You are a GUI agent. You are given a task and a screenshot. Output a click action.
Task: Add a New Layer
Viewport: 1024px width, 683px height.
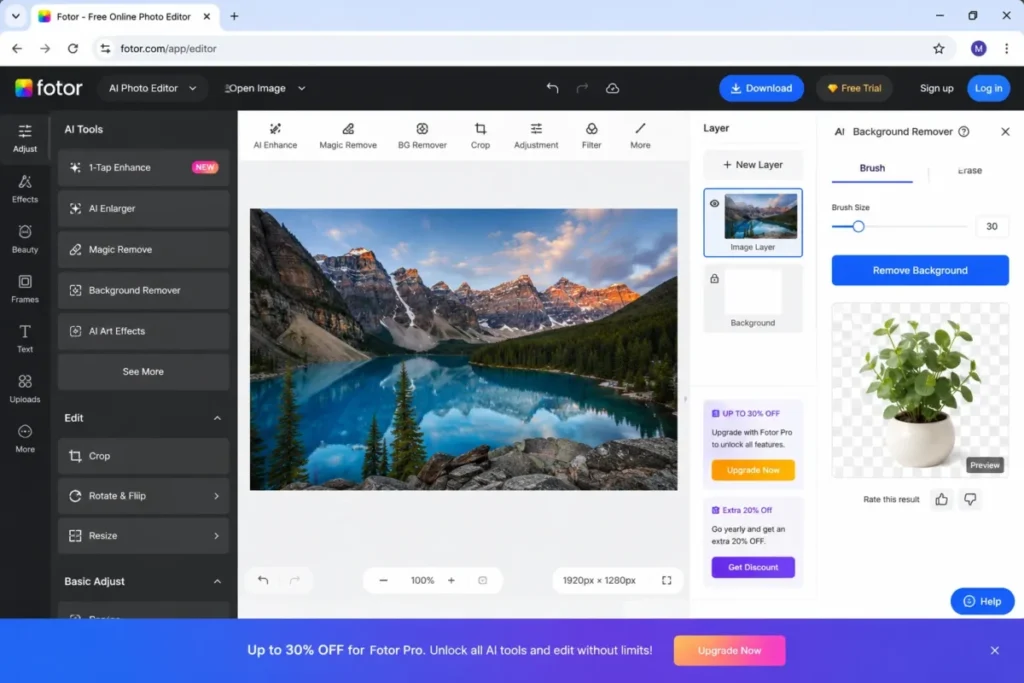pos(752,165)
